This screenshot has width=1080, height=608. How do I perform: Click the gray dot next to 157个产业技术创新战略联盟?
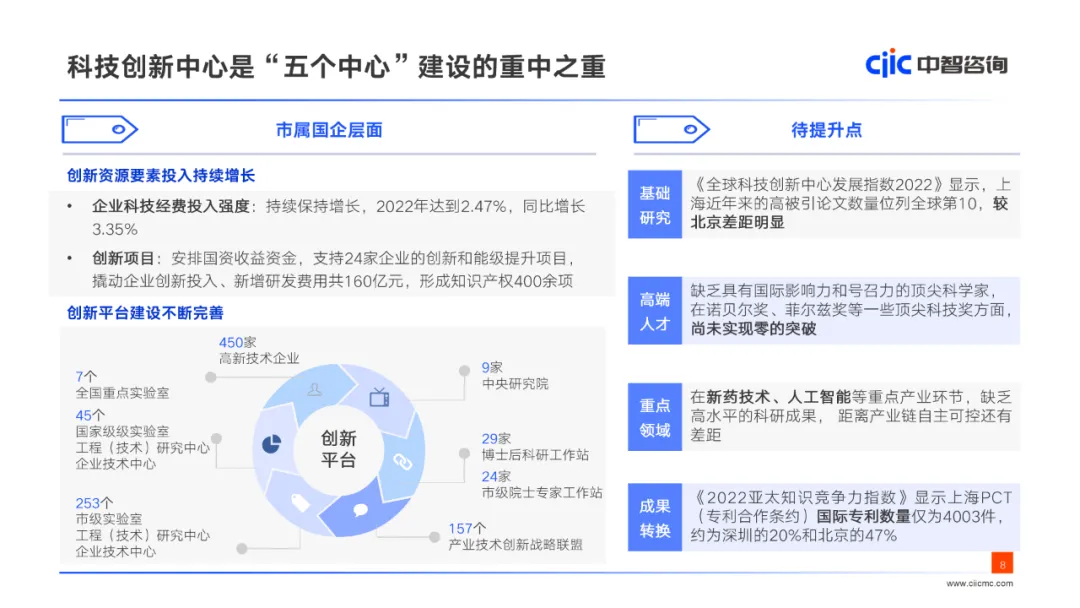(434, 537)
